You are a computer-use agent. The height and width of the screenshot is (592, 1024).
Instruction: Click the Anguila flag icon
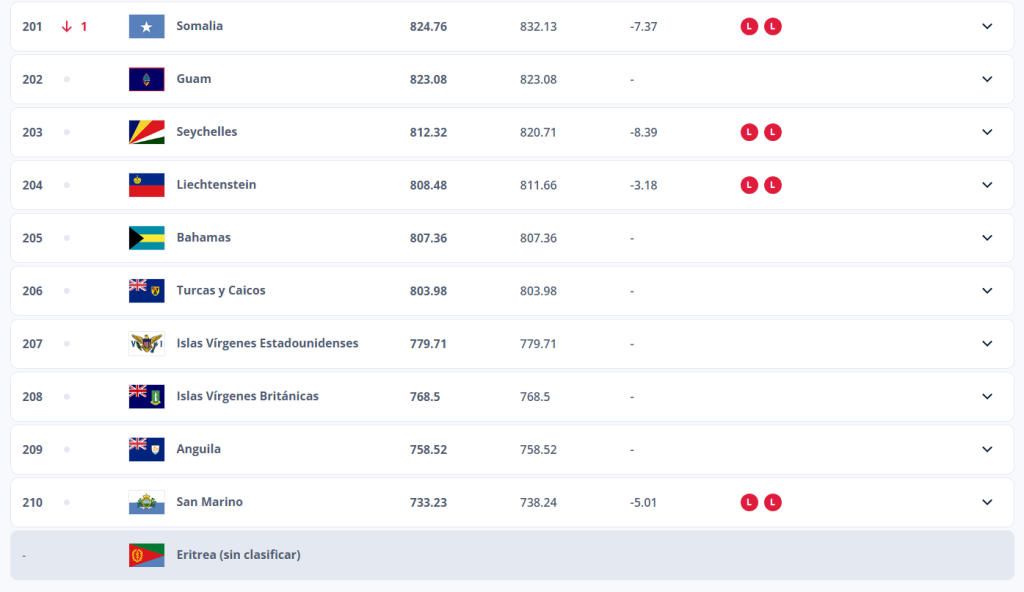point(146,450)
